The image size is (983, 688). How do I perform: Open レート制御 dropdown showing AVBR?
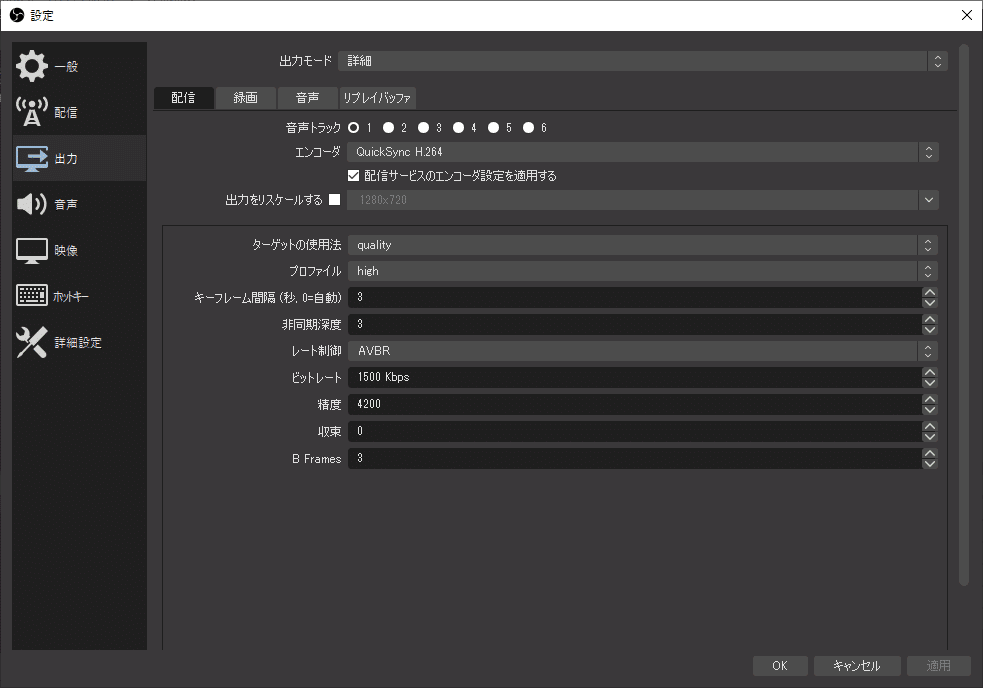tap(643, 351)
